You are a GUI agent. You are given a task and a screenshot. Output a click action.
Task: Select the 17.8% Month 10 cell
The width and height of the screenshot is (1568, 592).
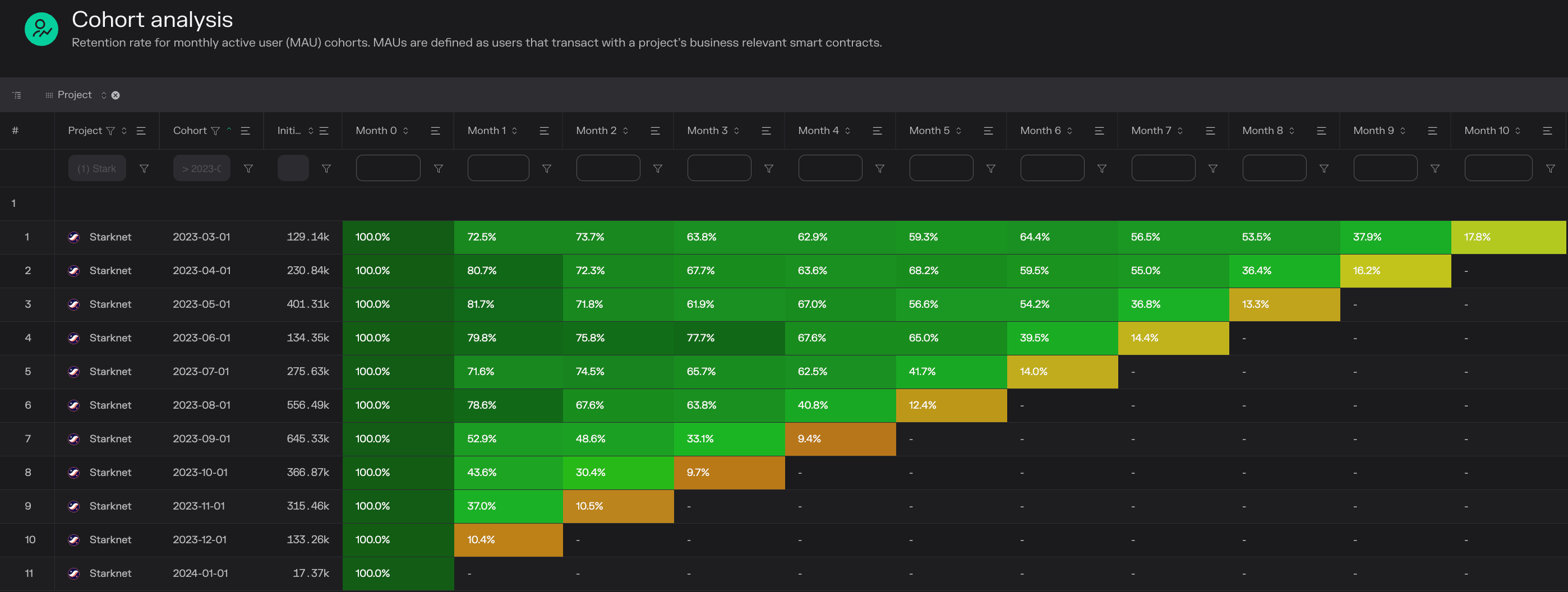[x=1509, y=237]
